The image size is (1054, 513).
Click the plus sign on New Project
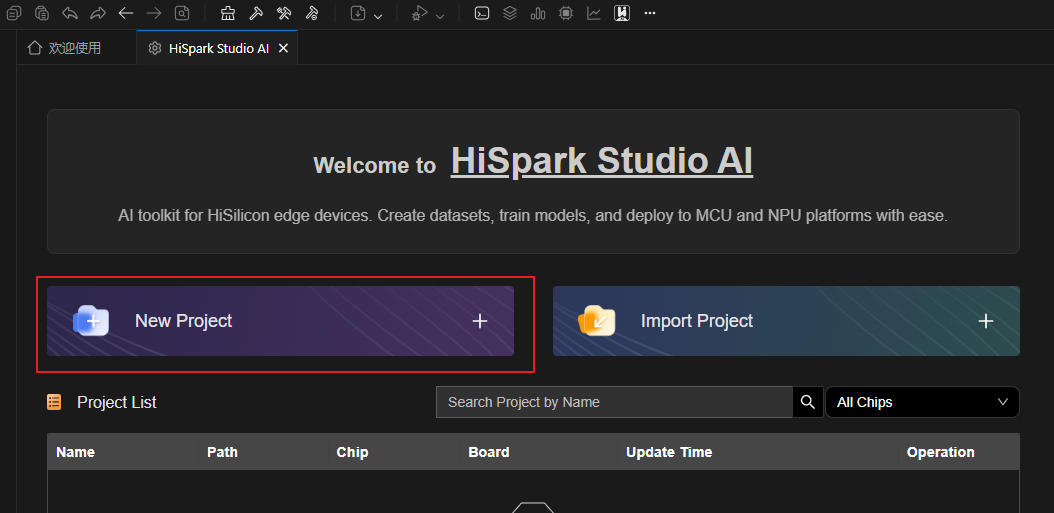(480, 321)
